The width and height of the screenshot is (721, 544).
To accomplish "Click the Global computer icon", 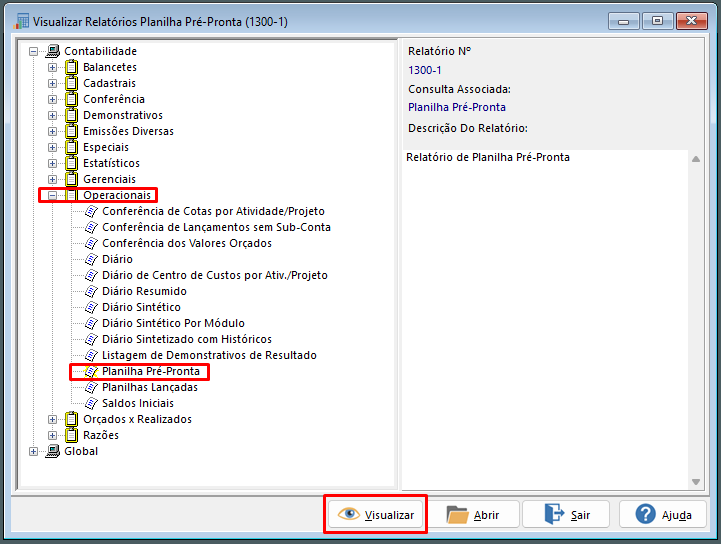I will (53, 451).
